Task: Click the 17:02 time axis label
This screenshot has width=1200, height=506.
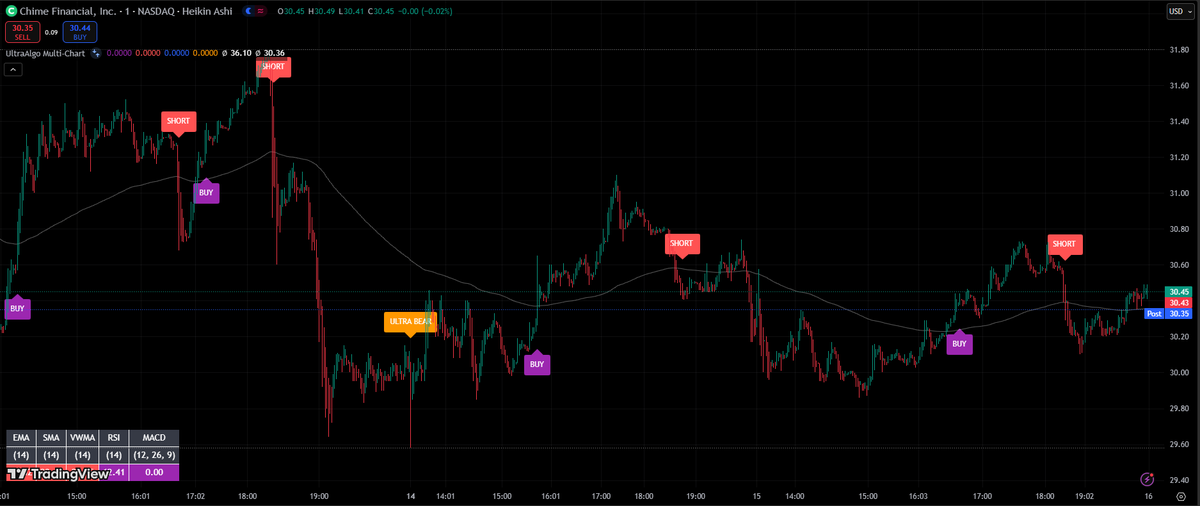Action: coord(195,495)
